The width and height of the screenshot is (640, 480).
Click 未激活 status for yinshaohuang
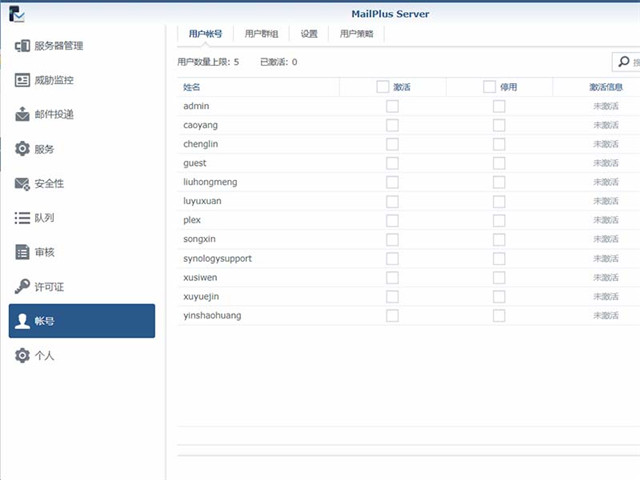(606, 316)
